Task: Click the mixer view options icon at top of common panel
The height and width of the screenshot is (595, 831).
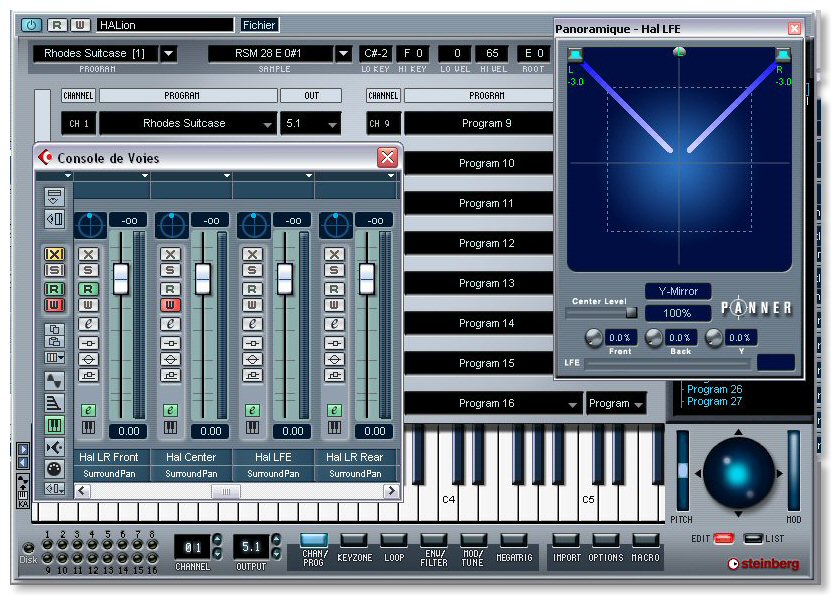Action: pyautogui.click(x=54, y=197)
